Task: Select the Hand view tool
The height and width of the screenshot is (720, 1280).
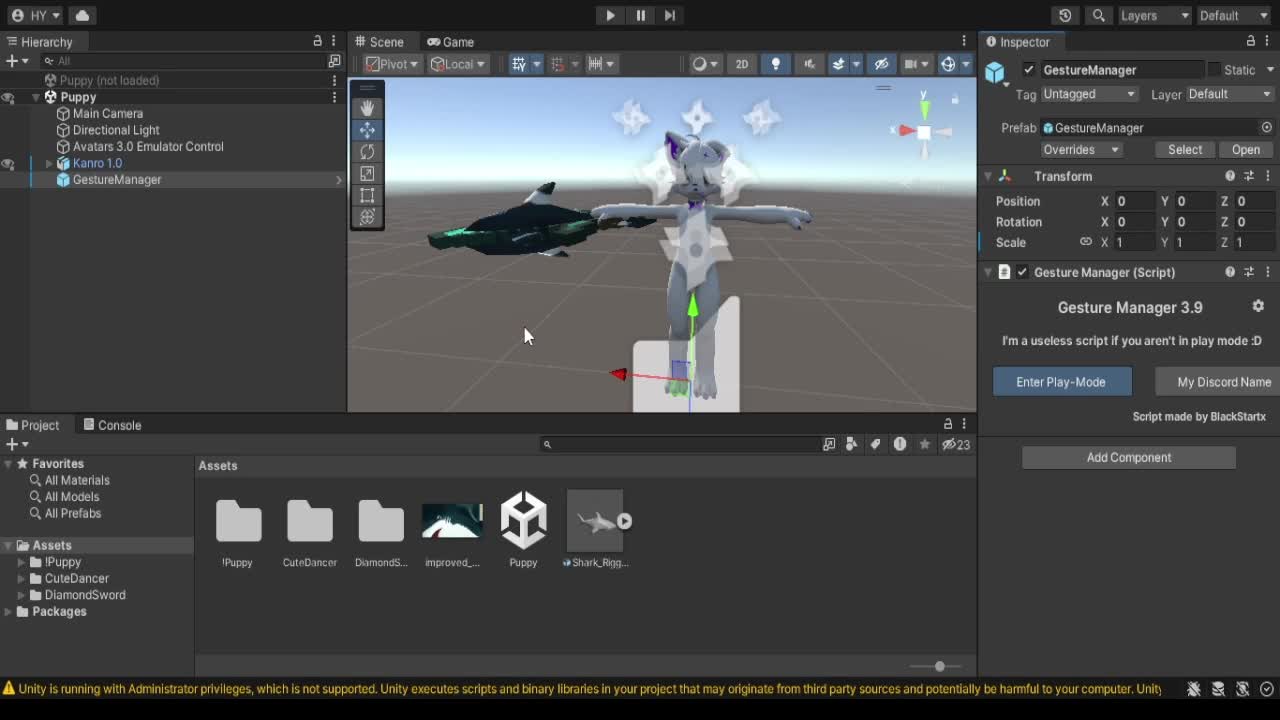Action: pyautogui.click(x=367, y=108)
